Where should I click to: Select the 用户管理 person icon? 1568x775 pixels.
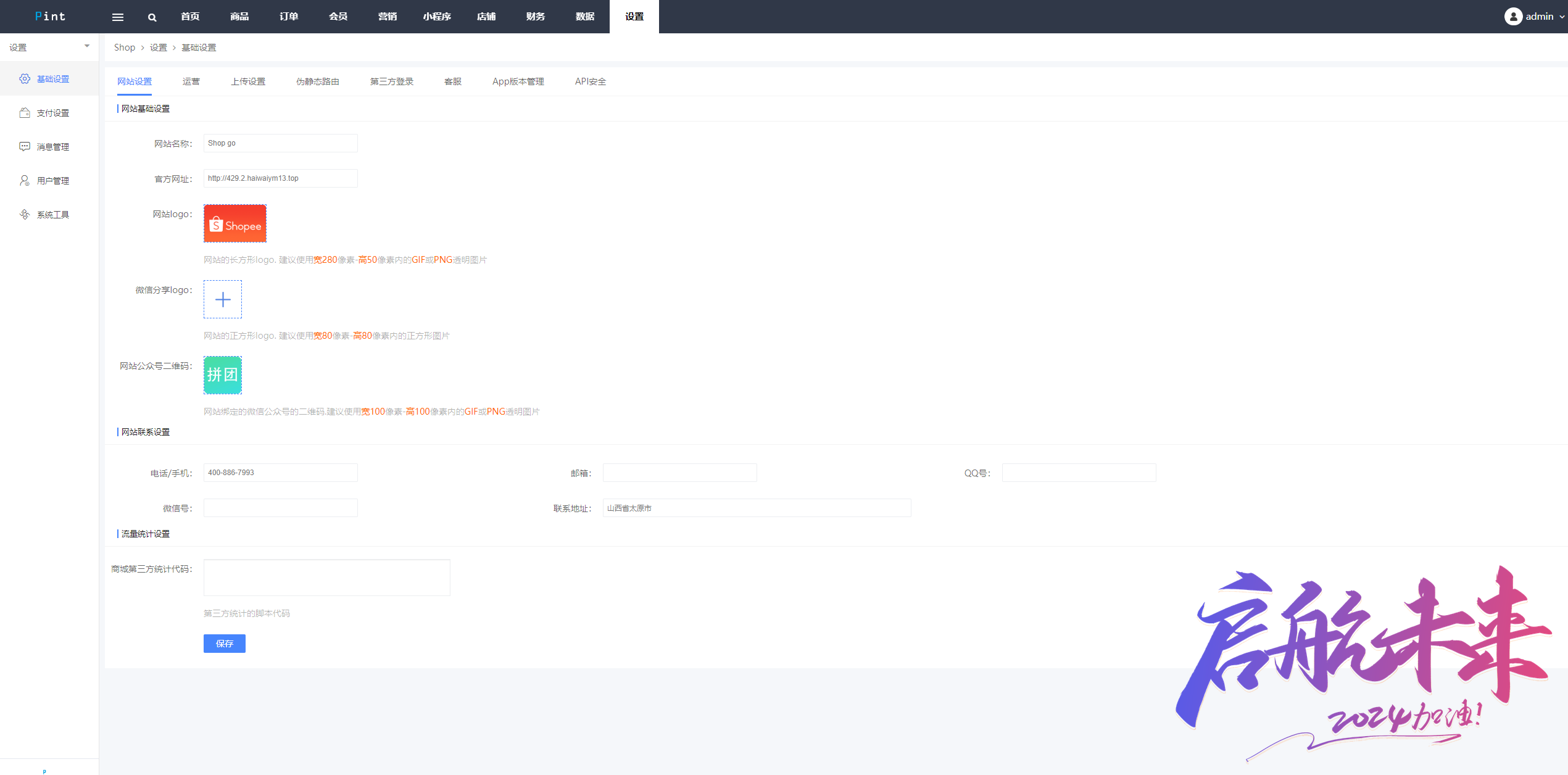coord(25,180)
